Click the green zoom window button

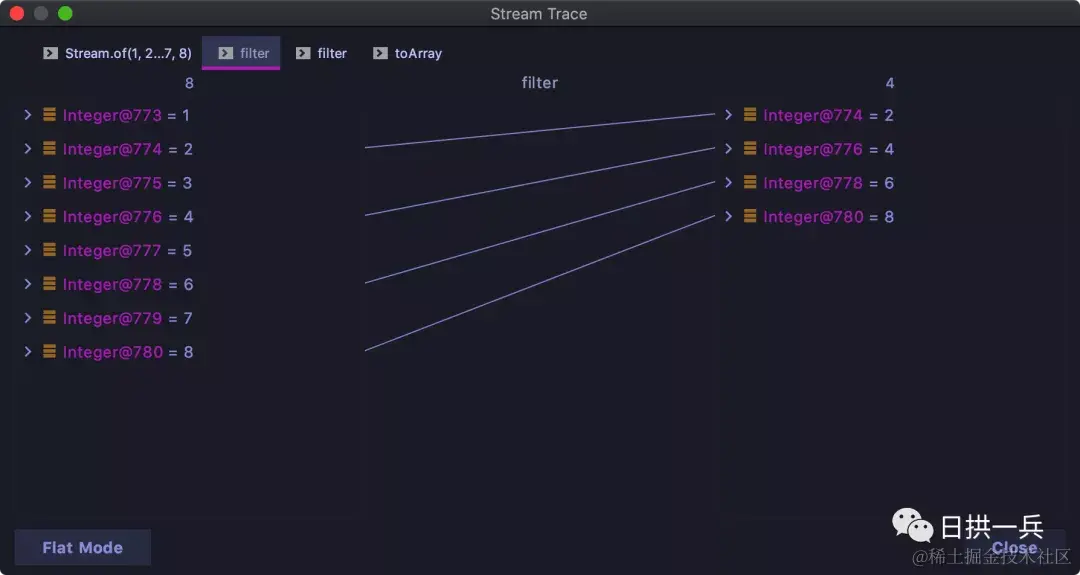click(x=65, y=13)
